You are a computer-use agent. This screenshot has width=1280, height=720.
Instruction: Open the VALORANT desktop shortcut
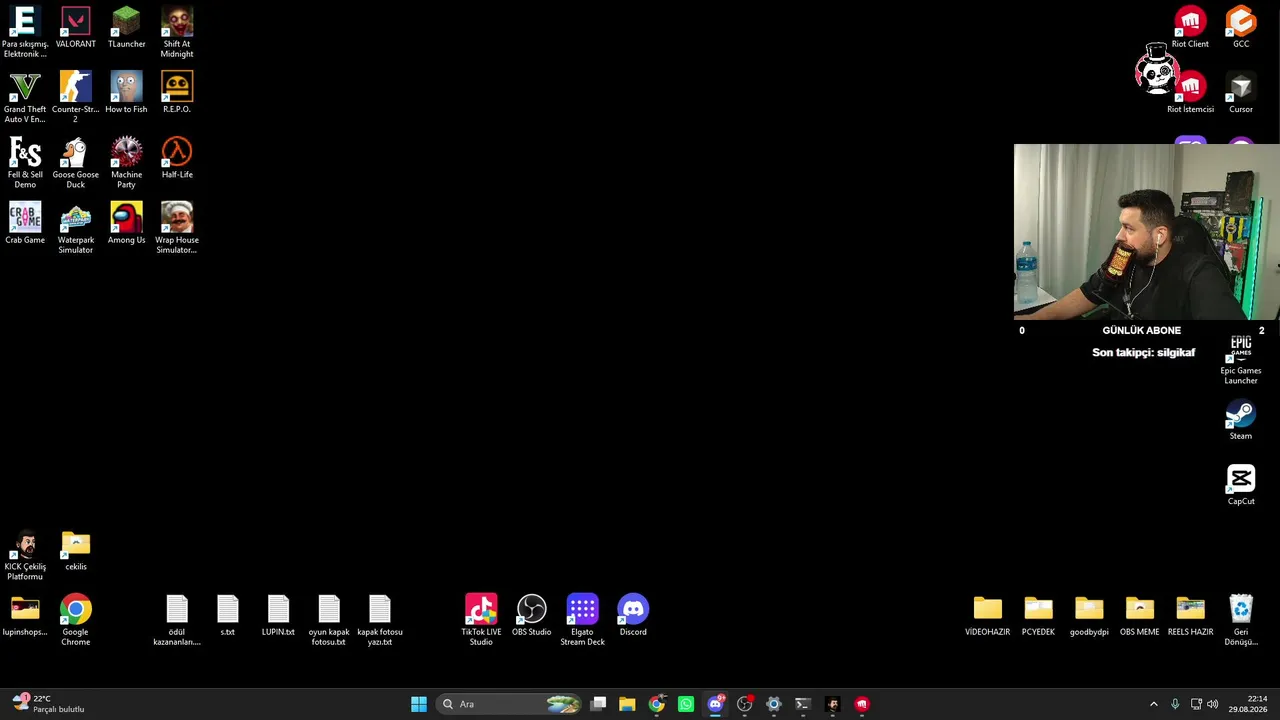pyautogui.click(x=76, y=28)
